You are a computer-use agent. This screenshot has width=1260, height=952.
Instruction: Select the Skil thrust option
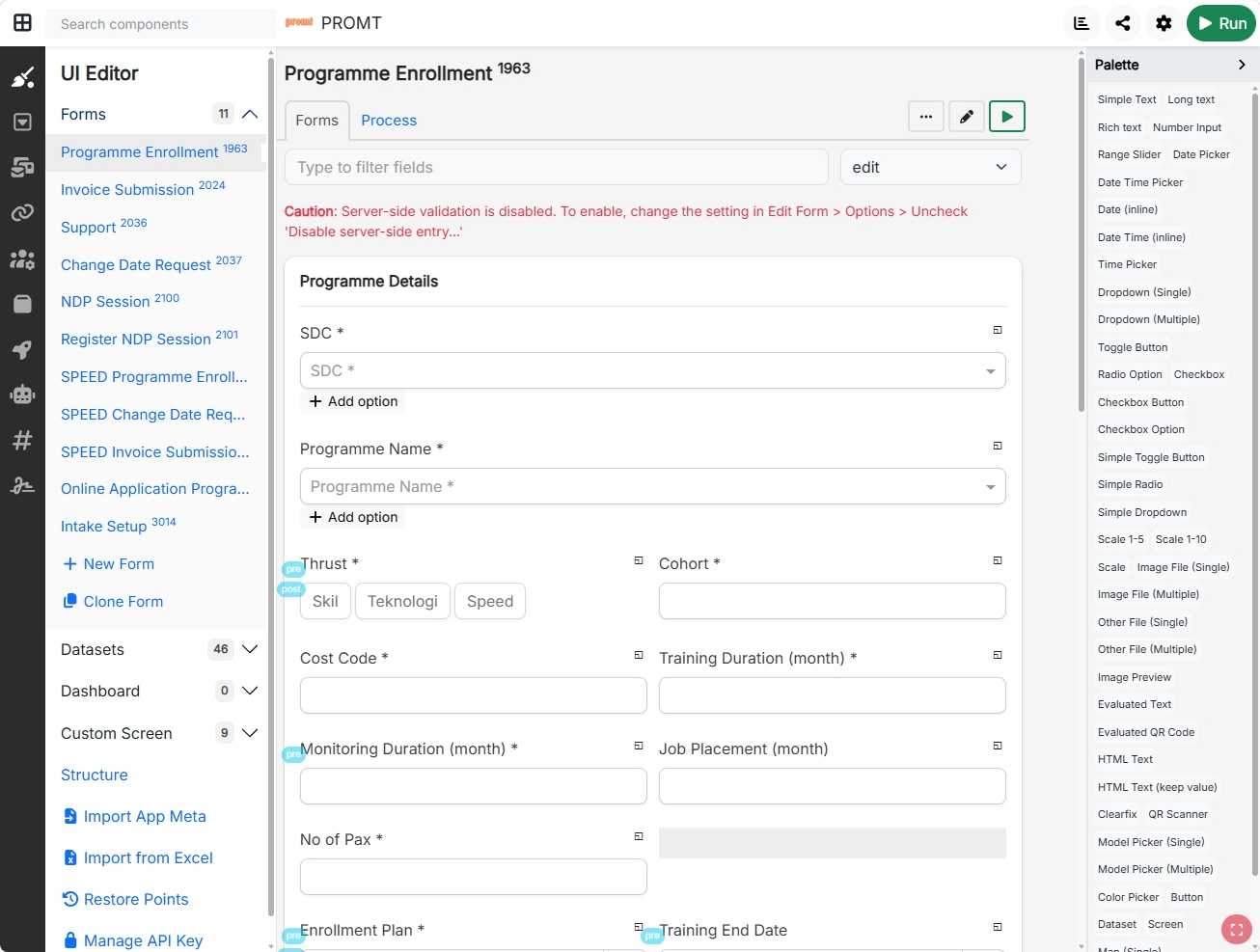pos(325,601)
